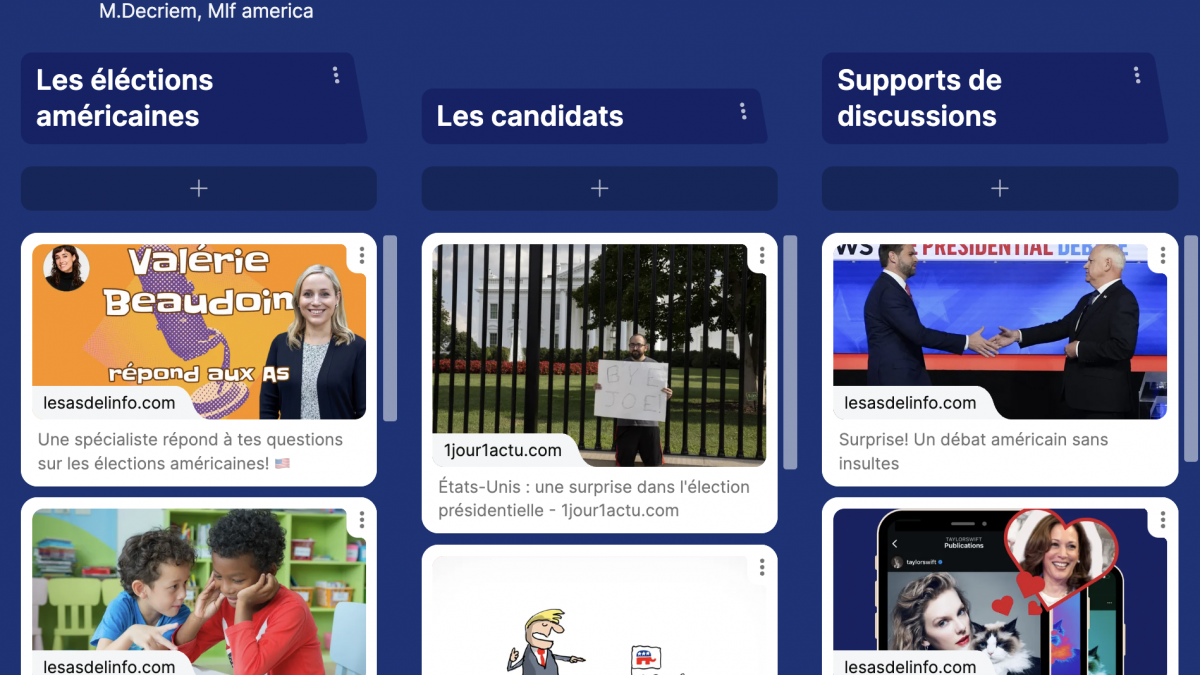This screenshot has height=675, width=1200.
Task: Click the first column's vertical scrollbar
Action: point(390,328)
